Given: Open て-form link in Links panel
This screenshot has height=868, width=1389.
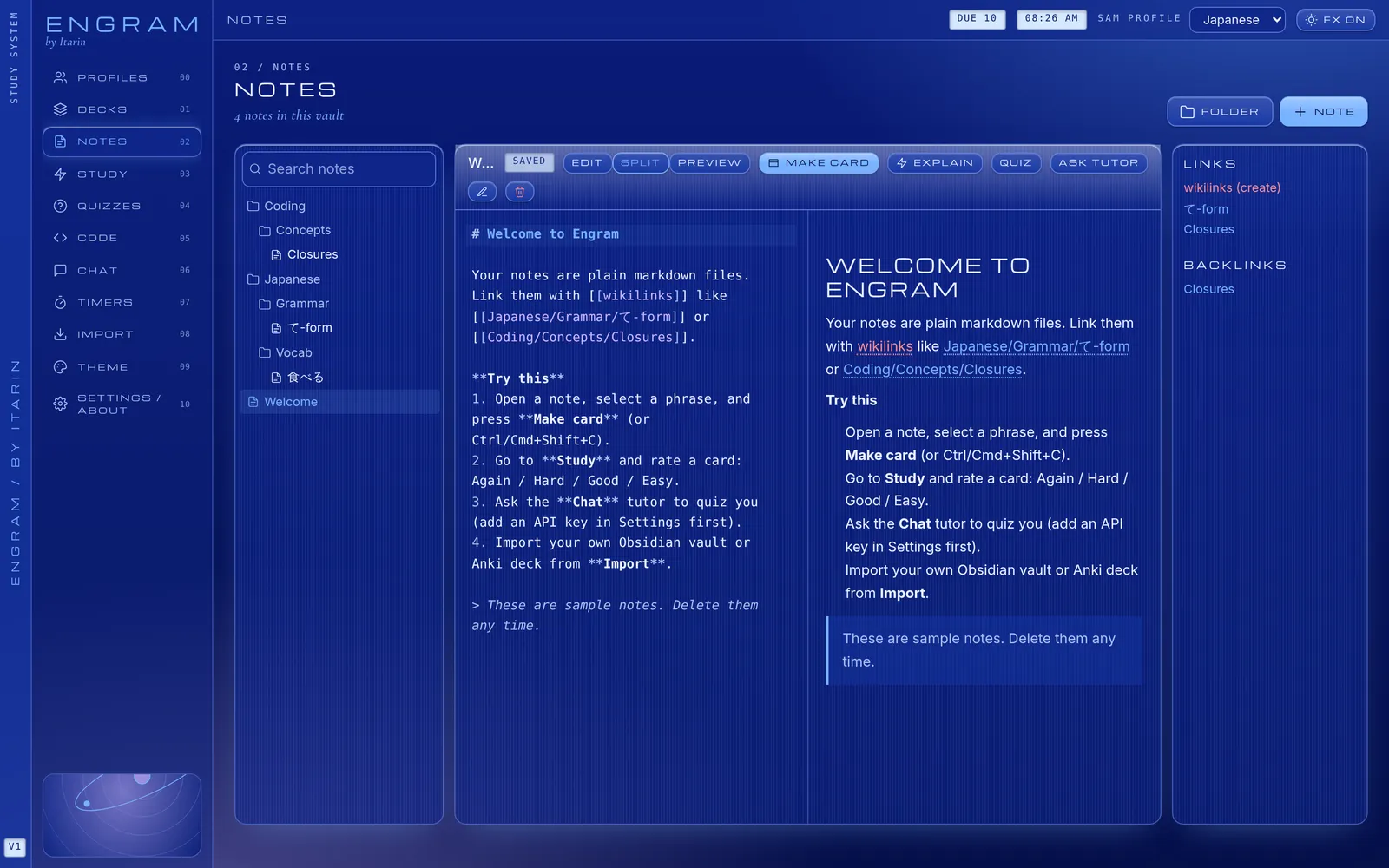Looking at the screenshot, I should point(1206,208).
